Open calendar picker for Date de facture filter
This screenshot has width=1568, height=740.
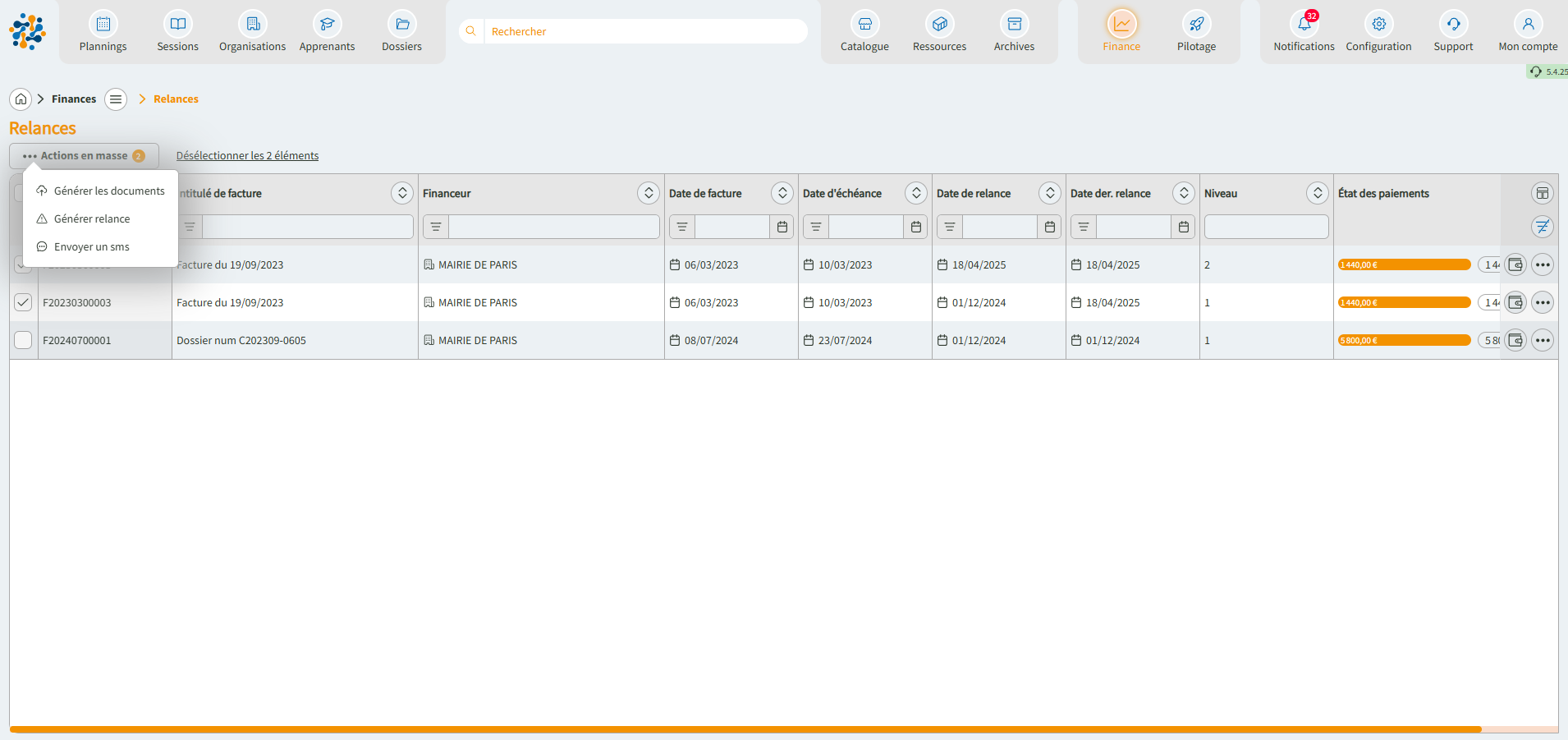pyautogui.click(x=782, y=227)
